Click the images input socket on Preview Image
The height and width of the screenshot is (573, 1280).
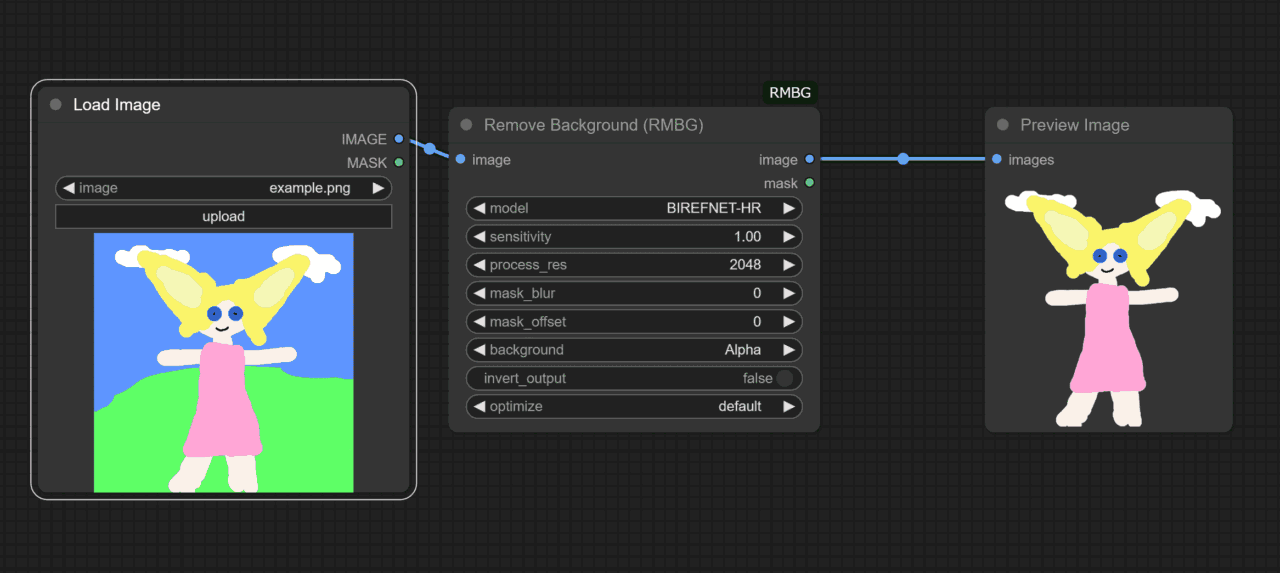(996, 159)
